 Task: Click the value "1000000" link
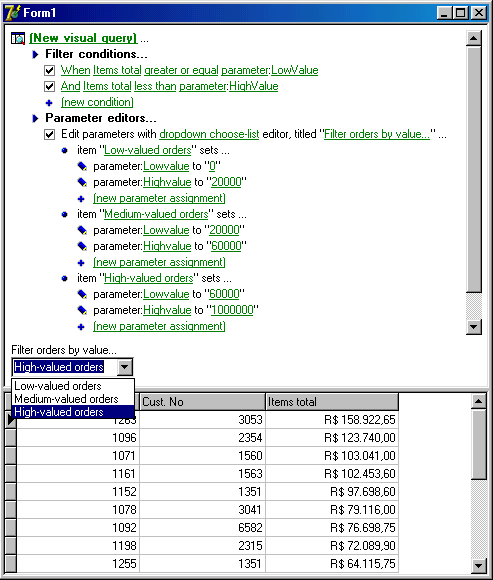232,310
